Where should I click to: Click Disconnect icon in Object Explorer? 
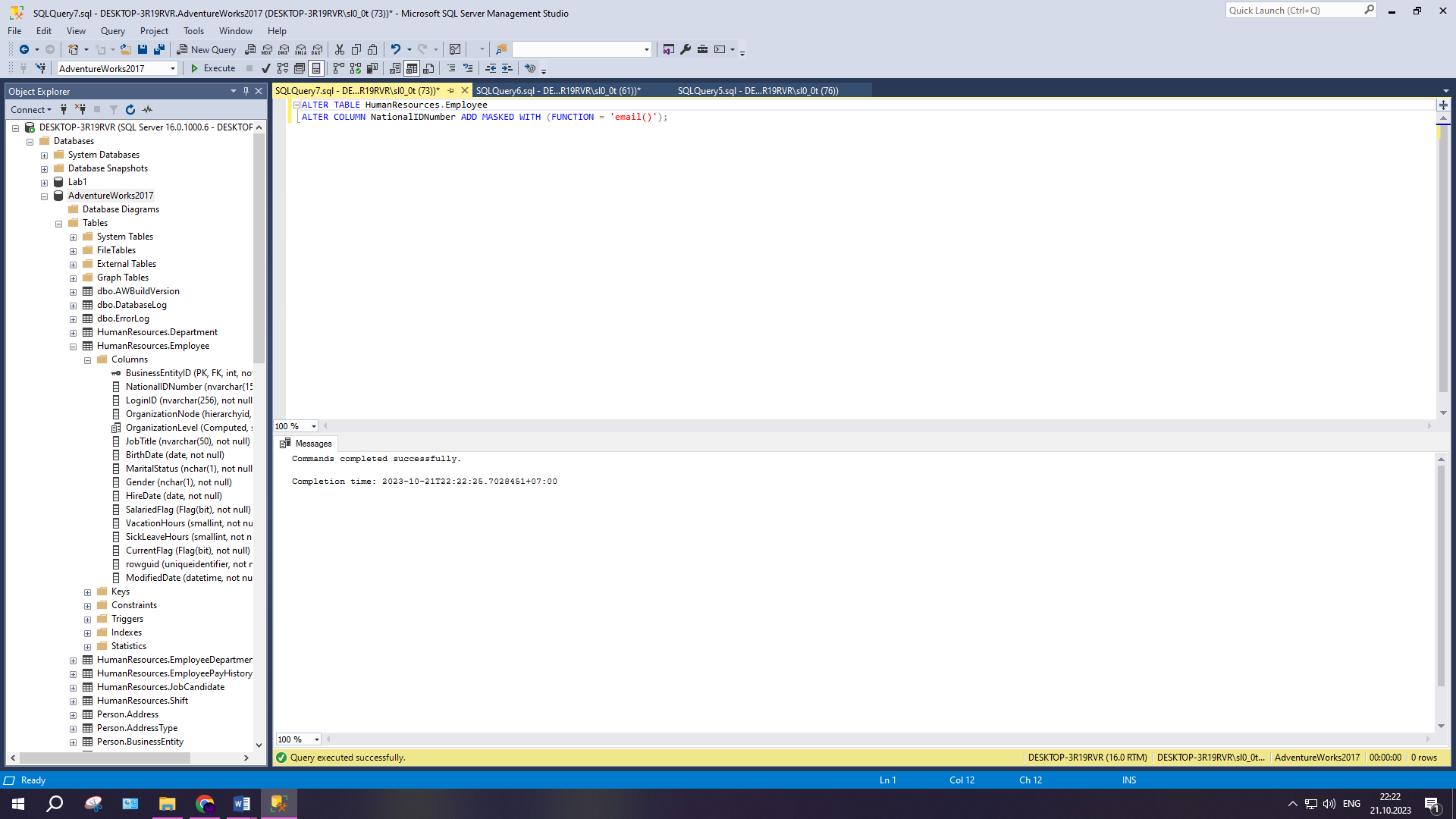(x=80, y=110)
